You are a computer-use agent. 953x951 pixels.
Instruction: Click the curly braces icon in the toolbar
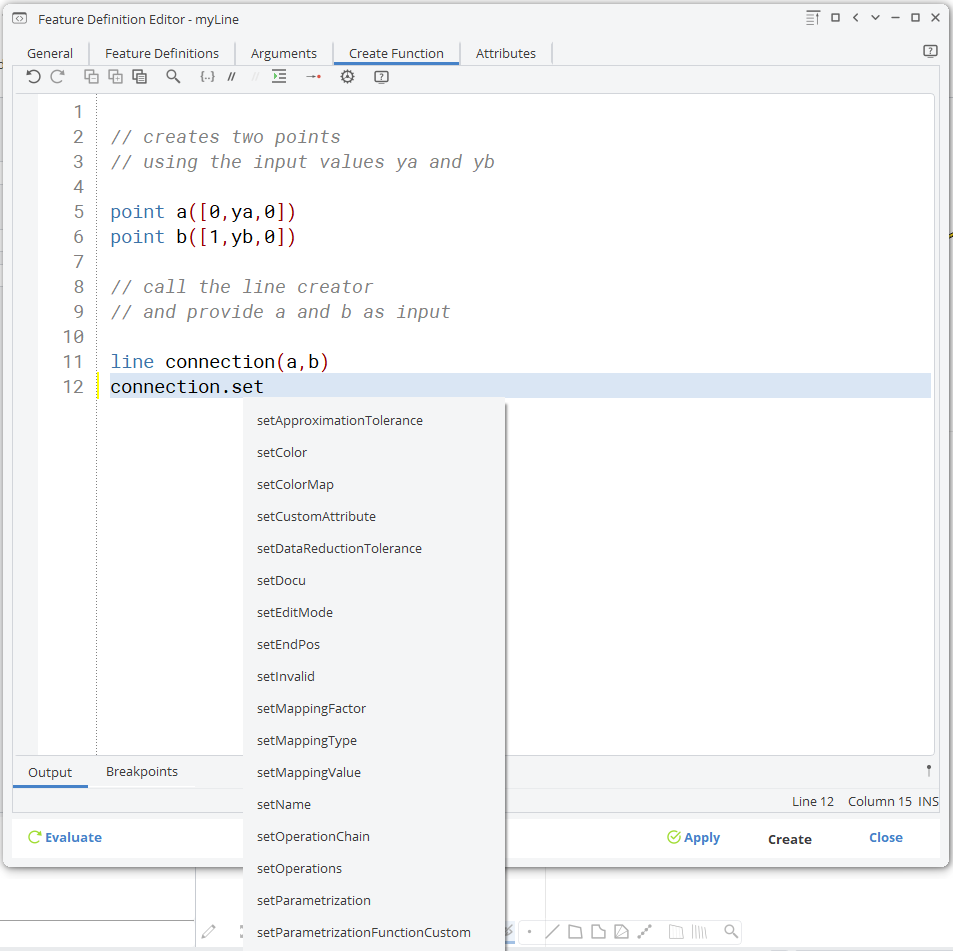coord(207,77)
